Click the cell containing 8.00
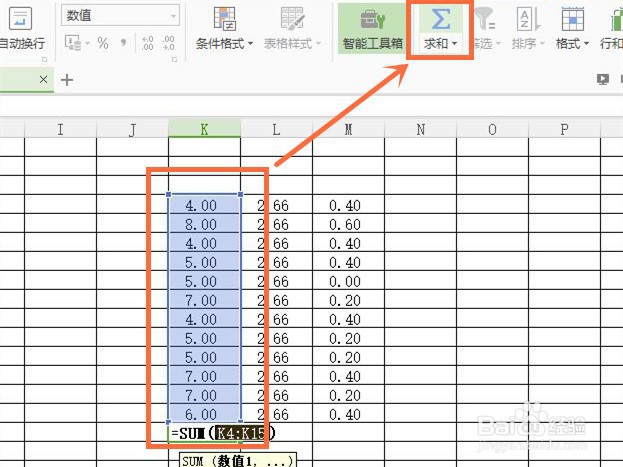This screenshot has width=623, height=467. [204, 224]
